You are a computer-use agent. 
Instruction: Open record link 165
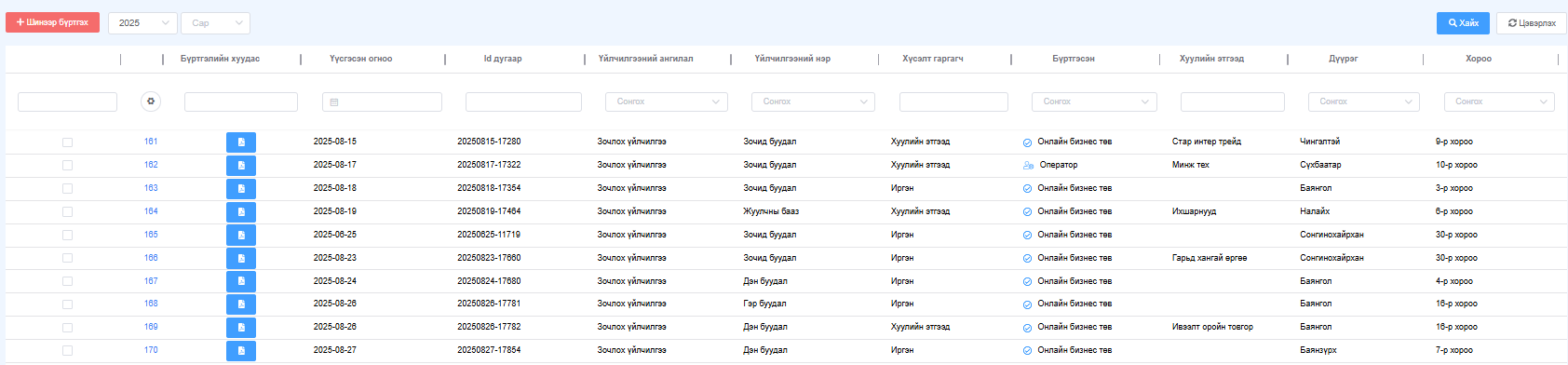[x=151, y=235]
